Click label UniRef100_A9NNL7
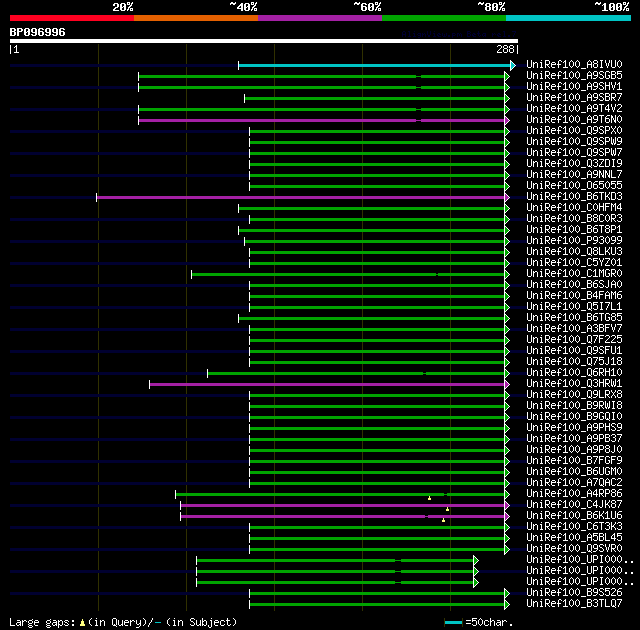 (574, 175)
